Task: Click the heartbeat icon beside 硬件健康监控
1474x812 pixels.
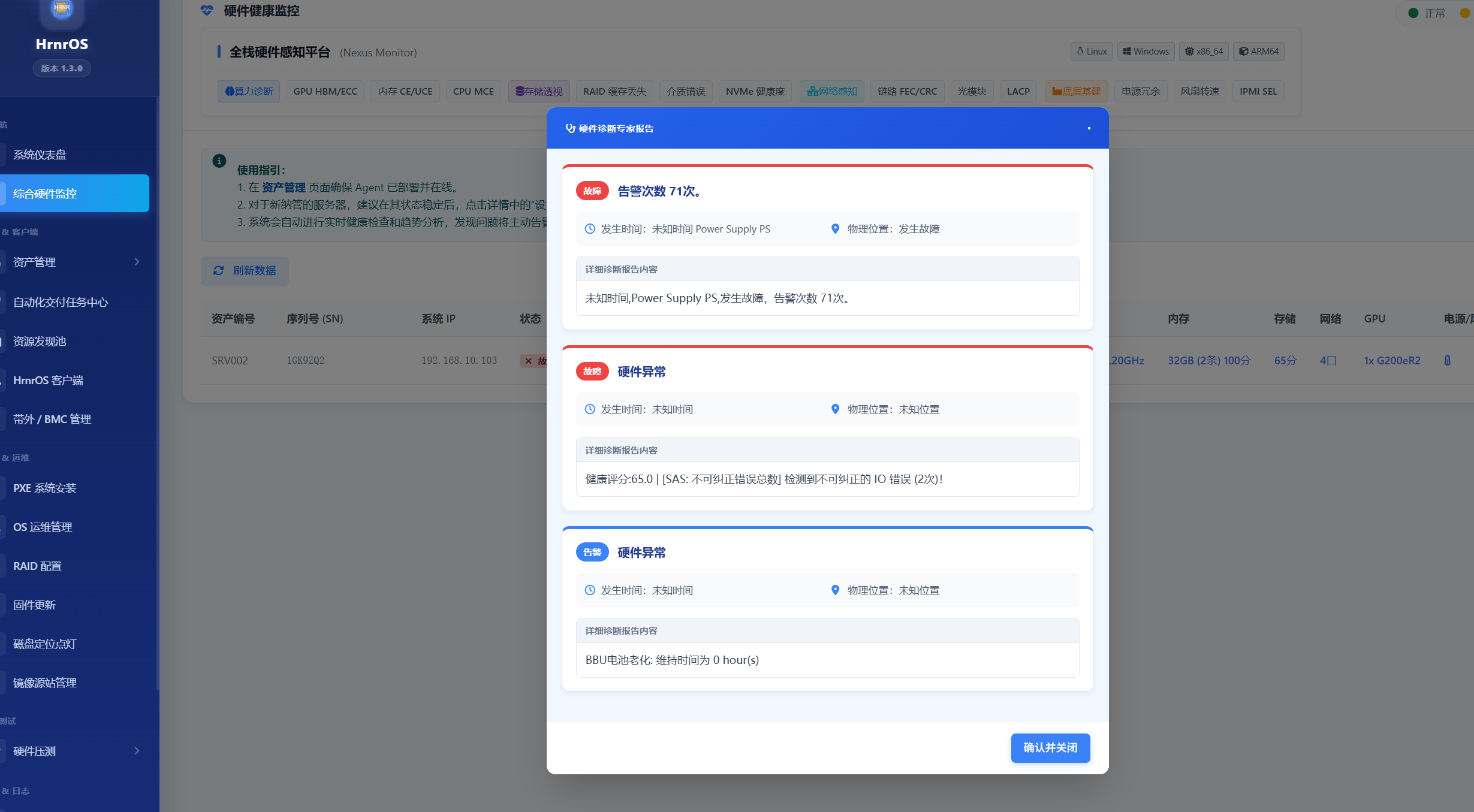Action: (207, 10)
